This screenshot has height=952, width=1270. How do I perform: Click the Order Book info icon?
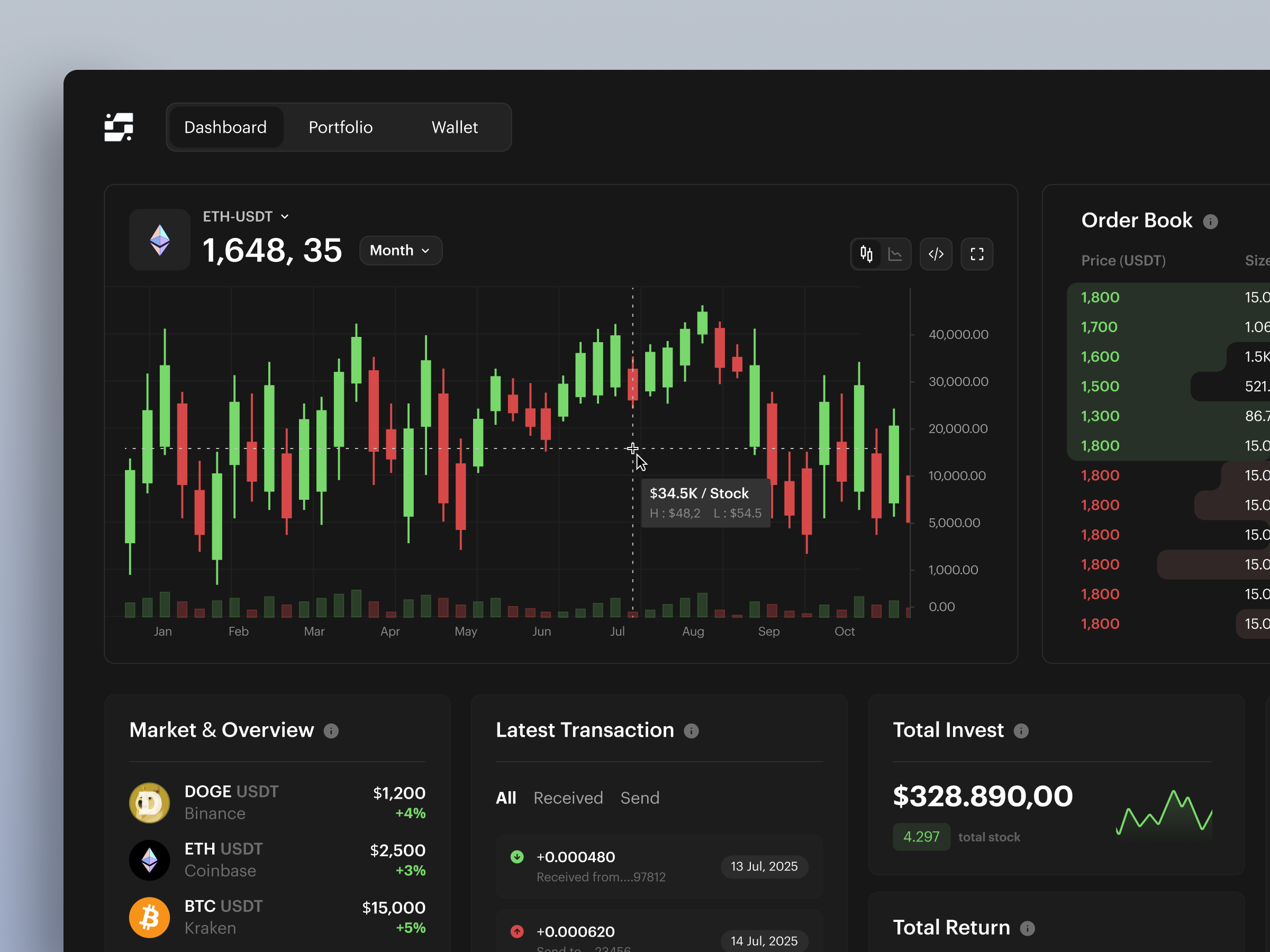point(1211,221)
